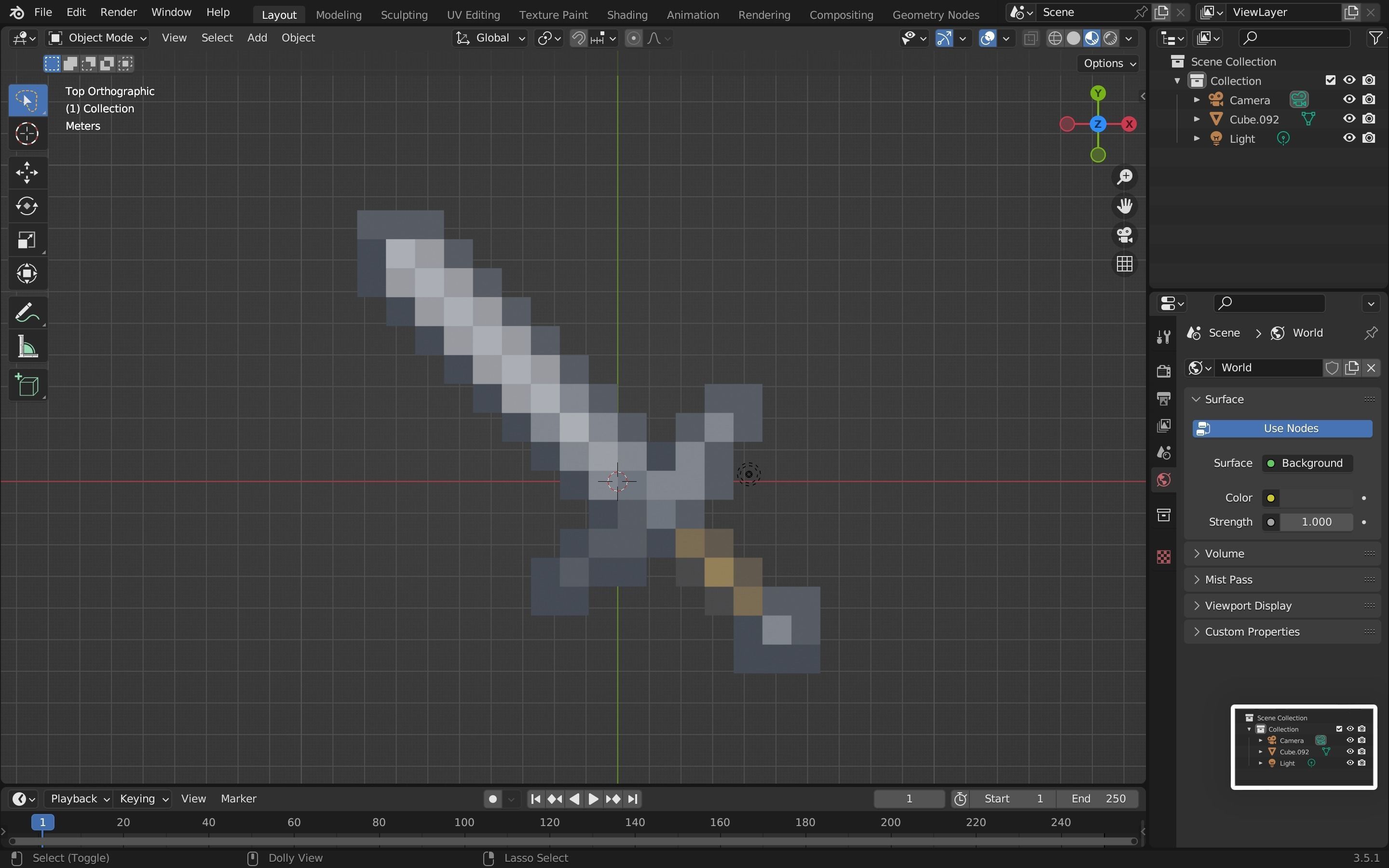Click the Background surface shader button
Screen dimensions: 1389x868
[x=1307, y=463]
